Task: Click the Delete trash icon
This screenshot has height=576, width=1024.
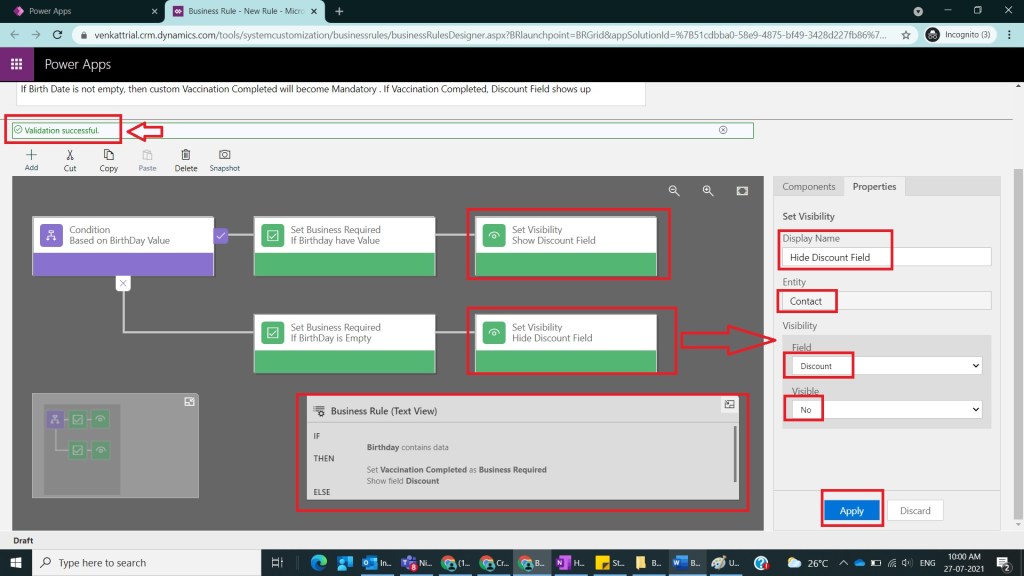Action: [186, 156]
